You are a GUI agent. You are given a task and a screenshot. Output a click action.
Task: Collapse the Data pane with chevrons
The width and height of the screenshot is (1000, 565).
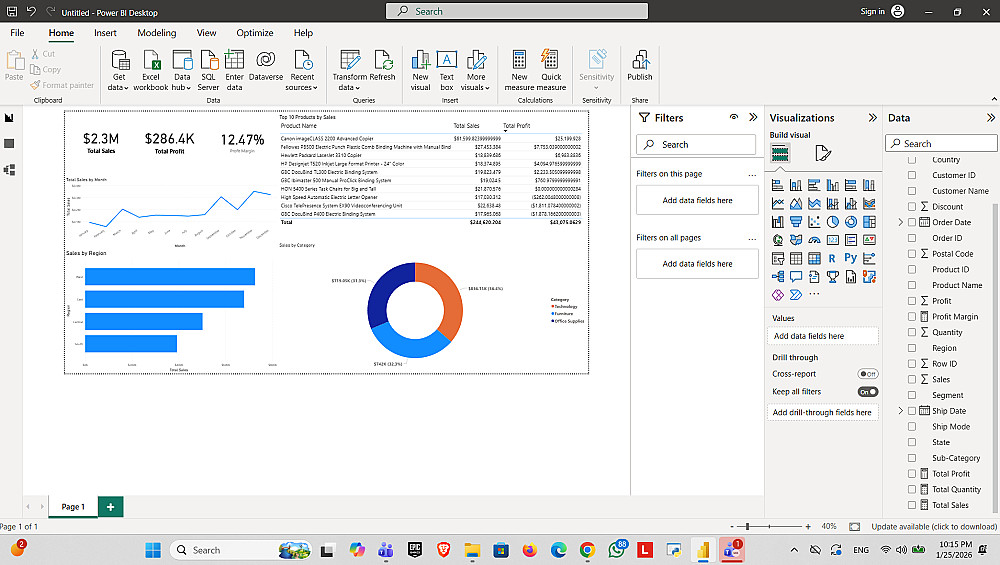pos(990,118)
